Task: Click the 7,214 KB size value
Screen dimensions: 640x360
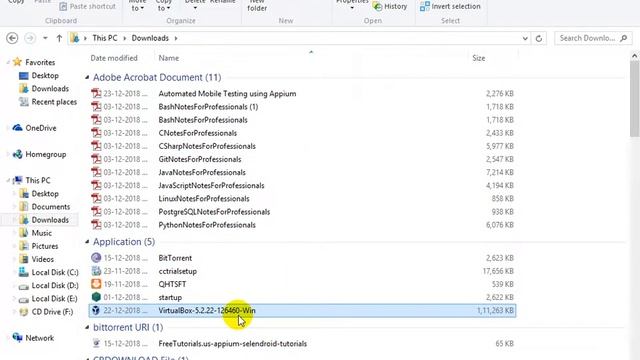Action: [x=500, y=172]
